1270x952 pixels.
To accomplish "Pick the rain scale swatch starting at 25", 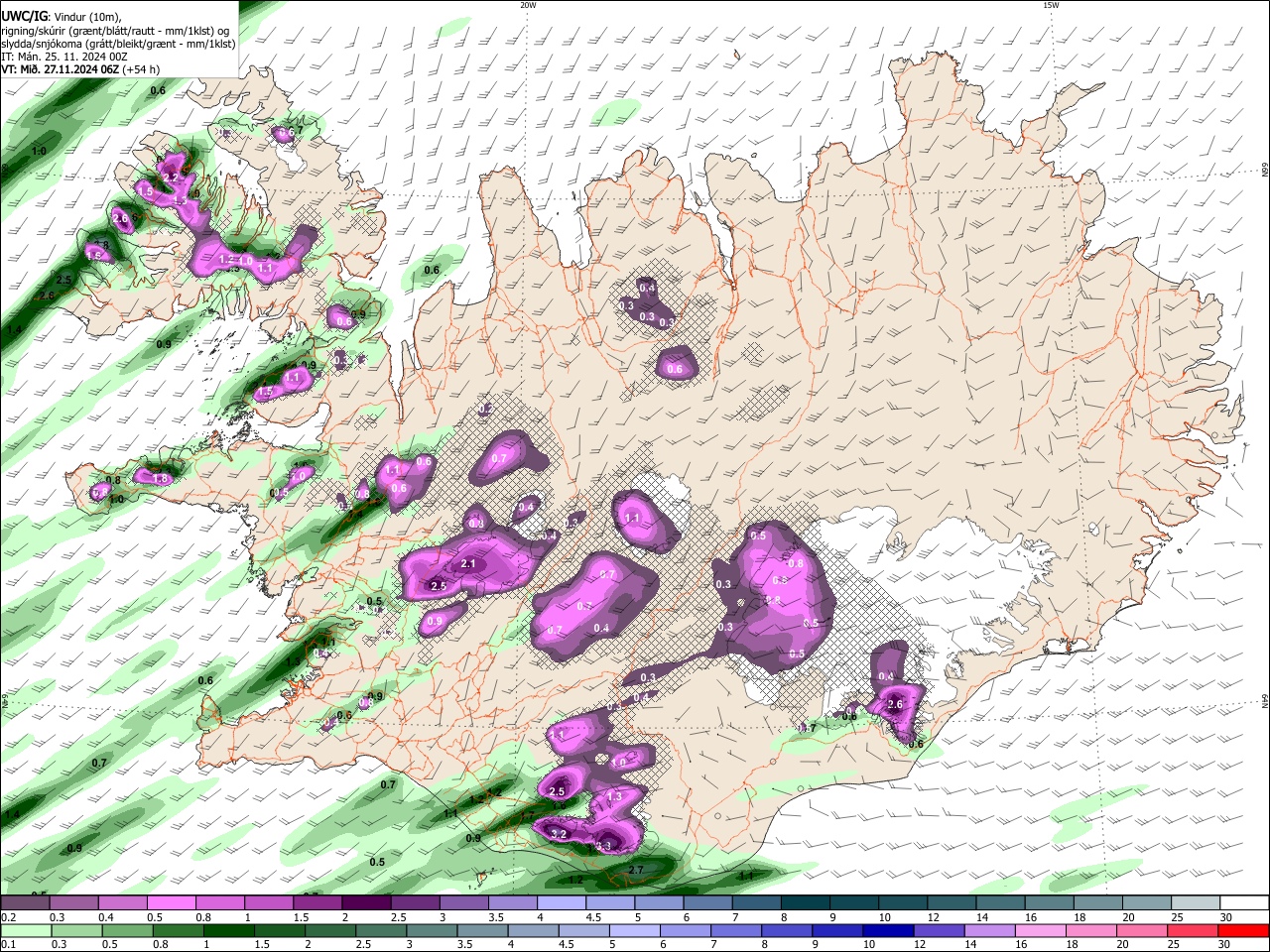I will (1192, 930).
